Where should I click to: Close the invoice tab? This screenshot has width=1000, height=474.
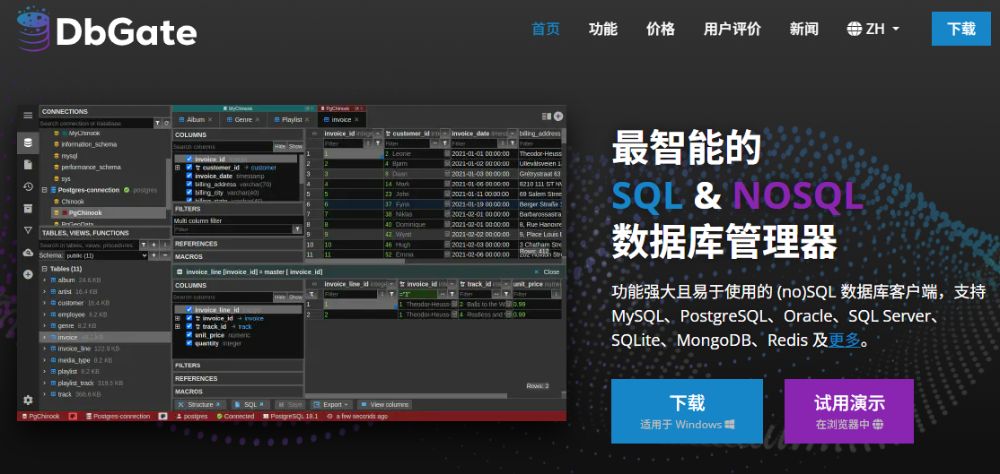pos(357,119)
